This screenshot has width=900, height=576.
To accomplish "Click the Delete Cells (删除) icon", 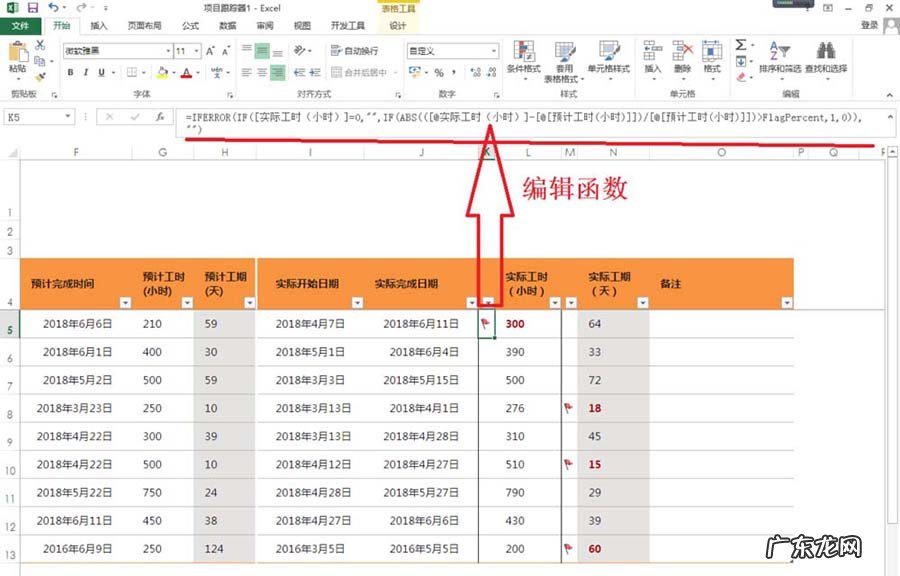I will click(x=681, y=48).
